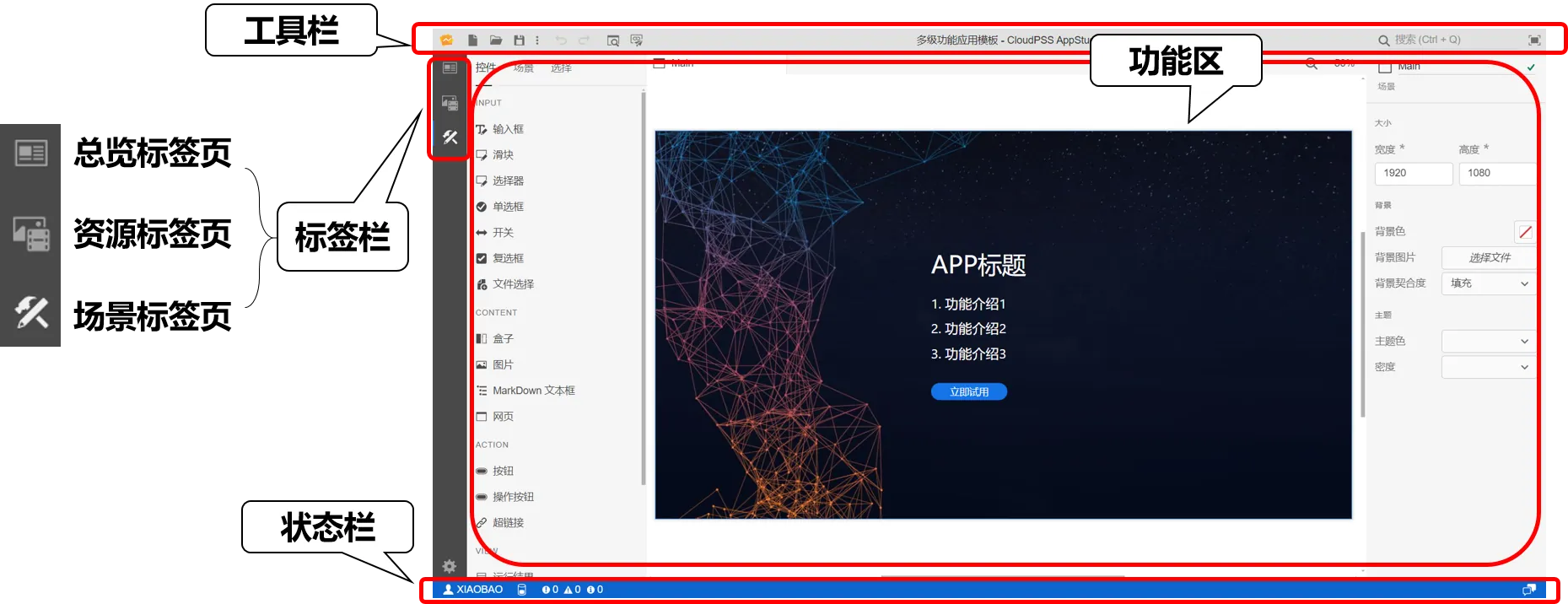
Task: Open the toolbar's more options menu
Action: pyautogui.click(x=537, y=40)
